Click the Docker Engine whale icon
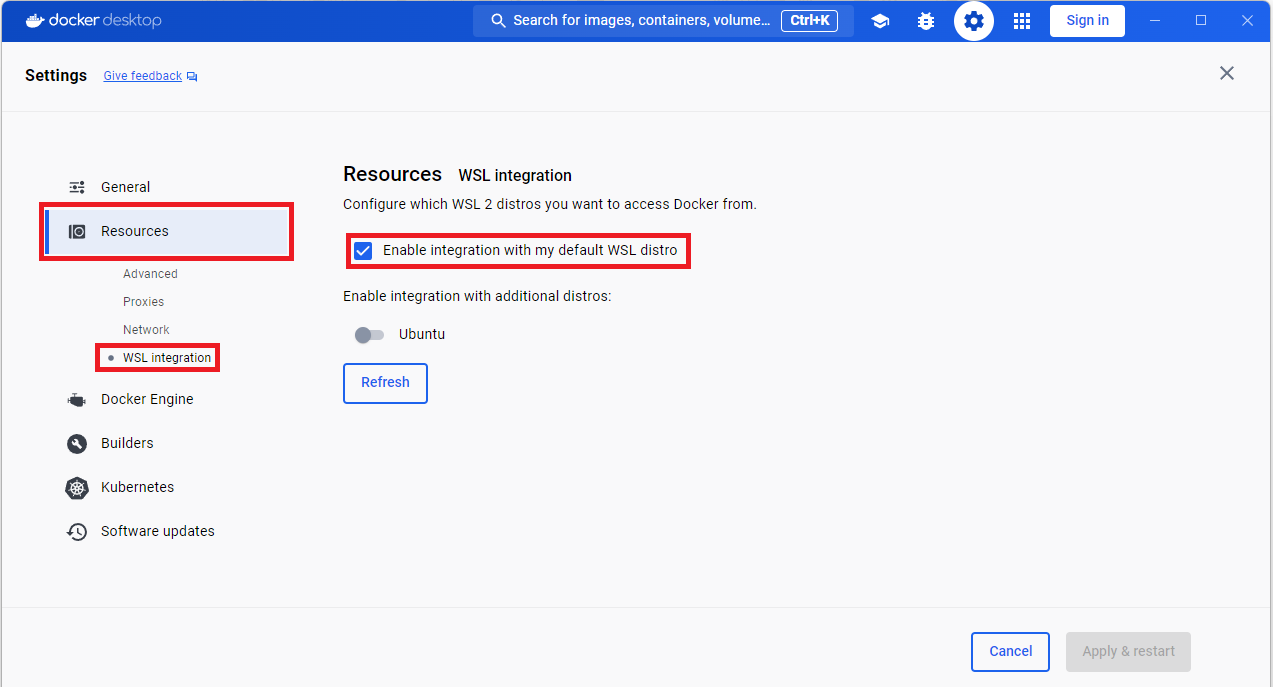 point(77,399)
